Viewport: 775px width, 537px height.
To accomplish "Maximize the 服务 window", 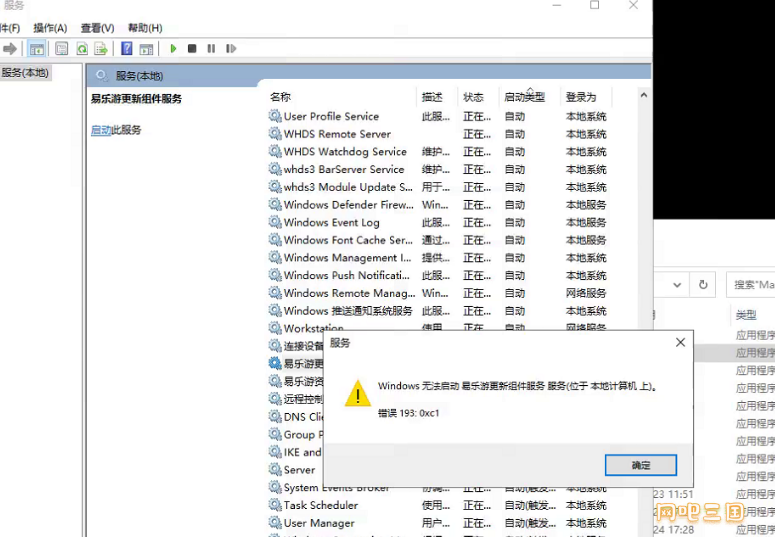I will click(595, 5).
